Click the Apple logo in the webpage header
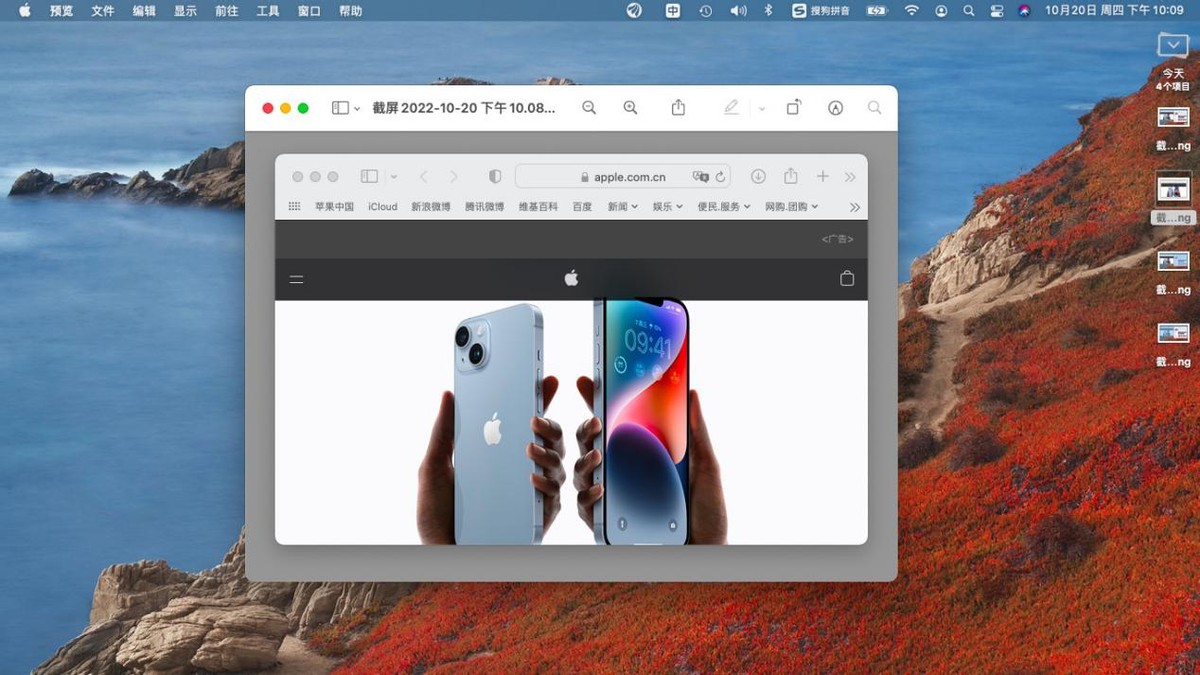Screen dimensions: 1200x675 [x=571, y=279]
